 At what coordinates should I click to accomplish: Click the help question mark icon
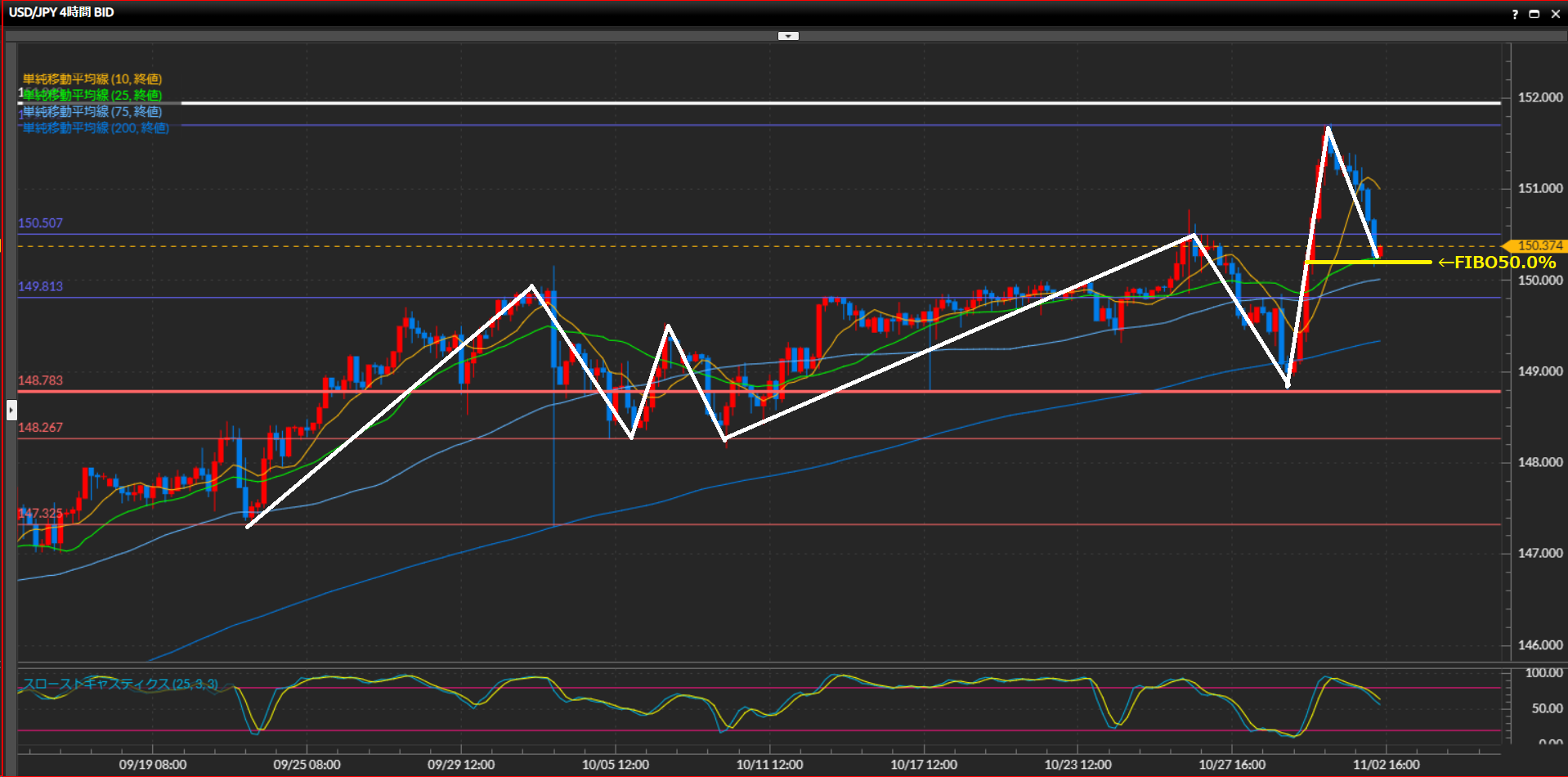[1514, 14]
